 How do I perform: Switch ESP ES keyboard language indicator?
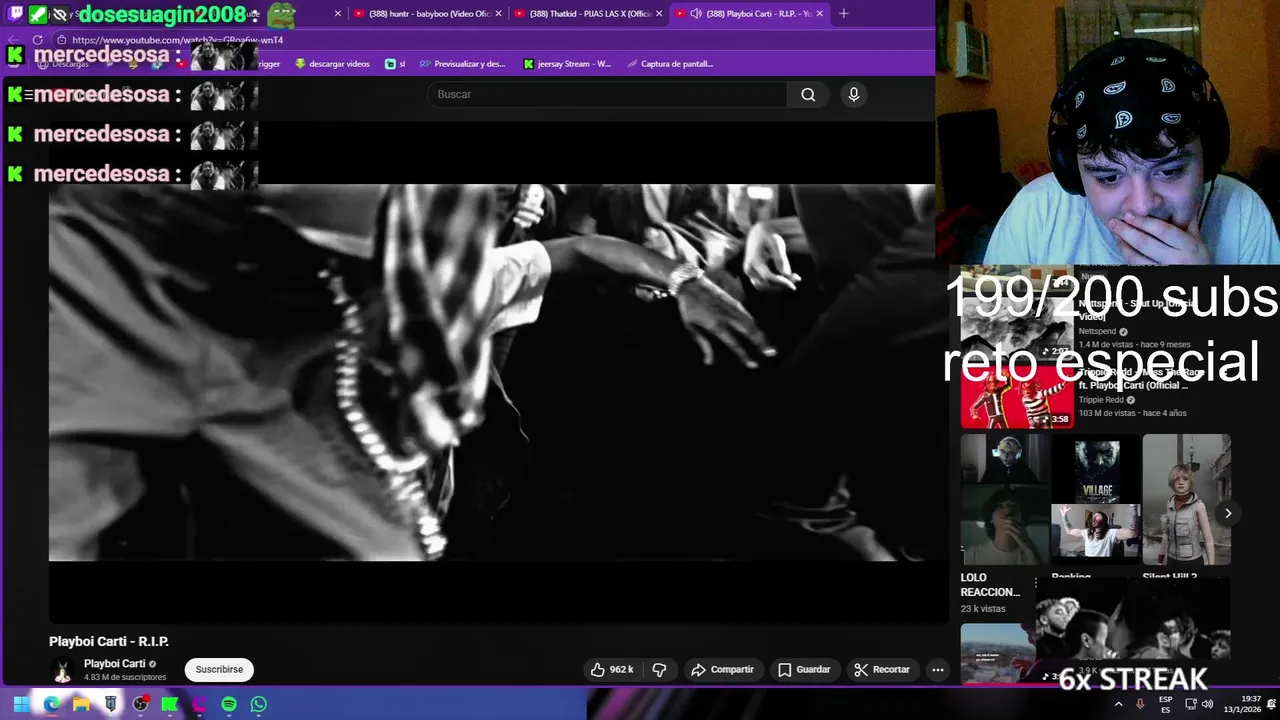[x=1166, y=704]
